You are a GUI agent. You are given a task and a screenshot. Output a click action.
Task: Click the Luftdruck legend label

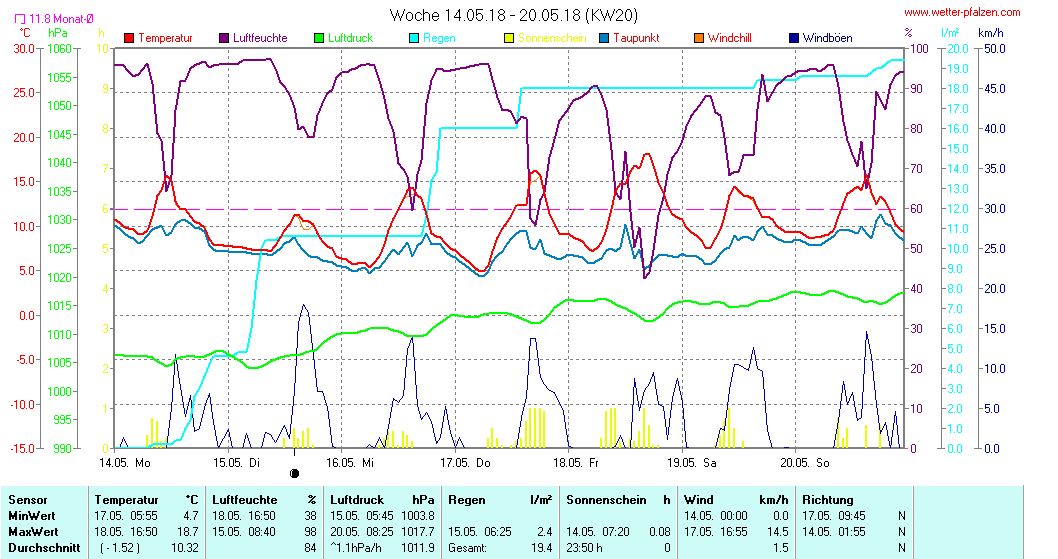(x=351, y=38)
